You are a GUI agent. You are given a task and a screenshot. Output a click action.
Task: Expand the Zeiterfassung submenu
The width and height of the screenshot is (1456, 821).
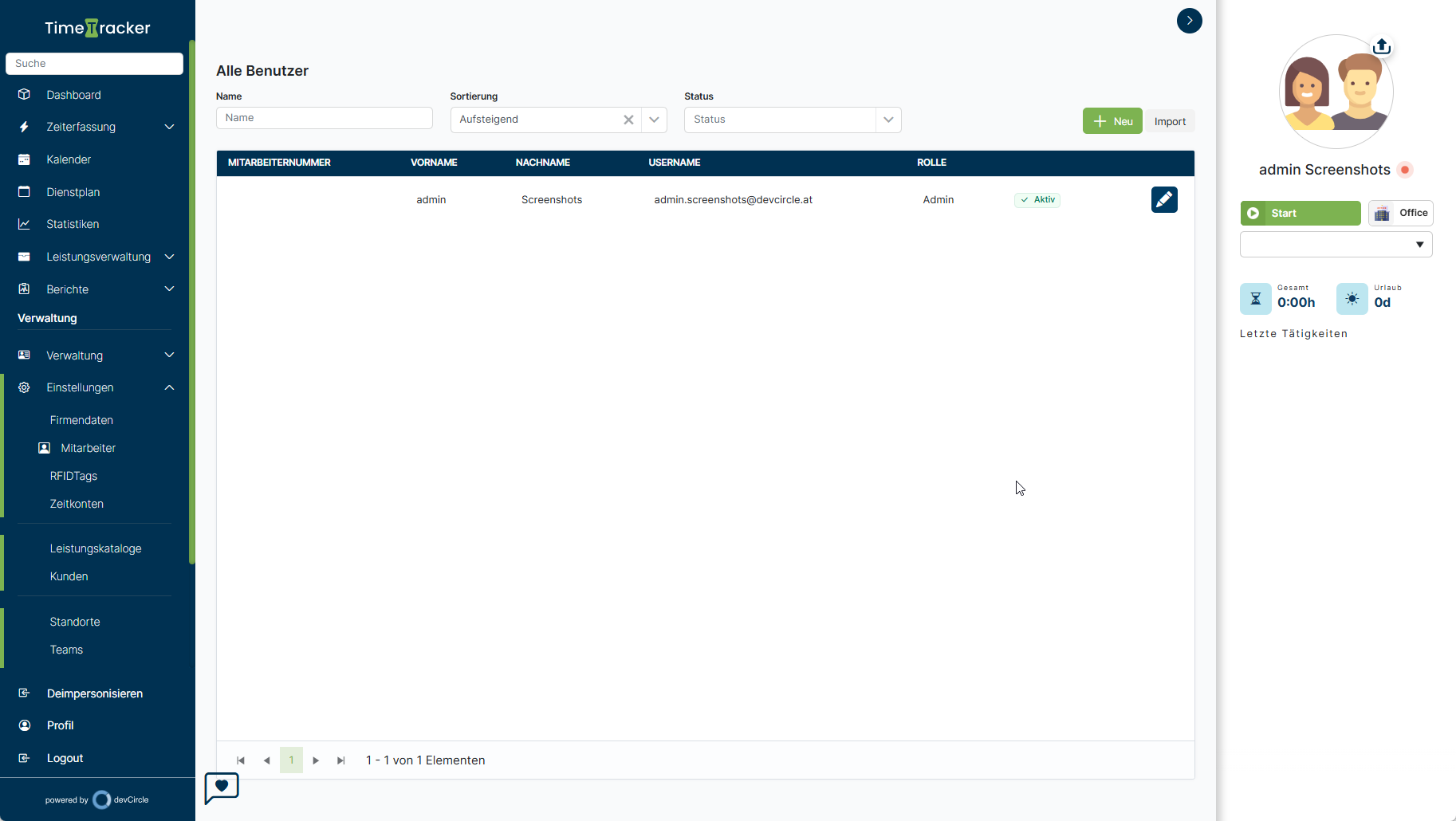(169, 127)
